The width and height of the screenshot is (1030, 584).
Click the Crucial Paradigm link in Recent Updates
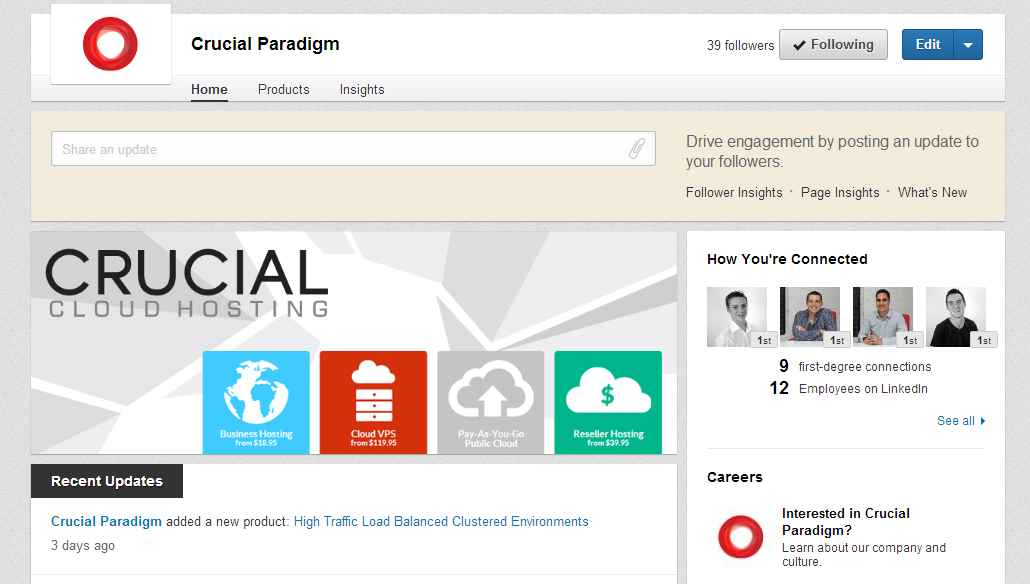click(106, 522)
